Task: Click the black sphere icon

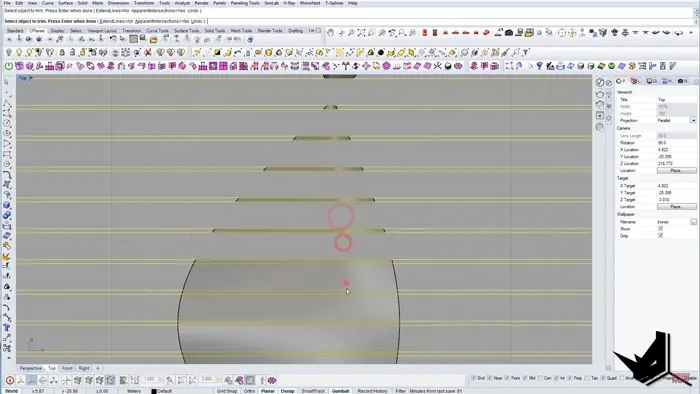Action: [381, 53]
